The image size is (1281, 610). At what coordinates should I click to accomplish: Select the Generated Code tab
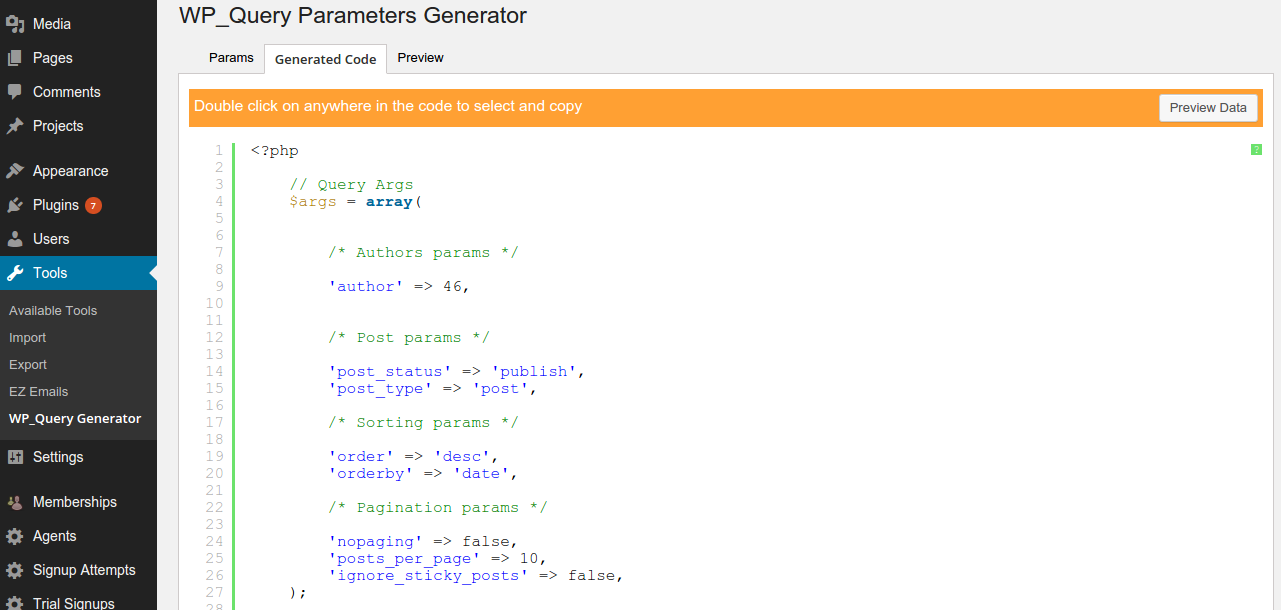[x=325, y=59]
